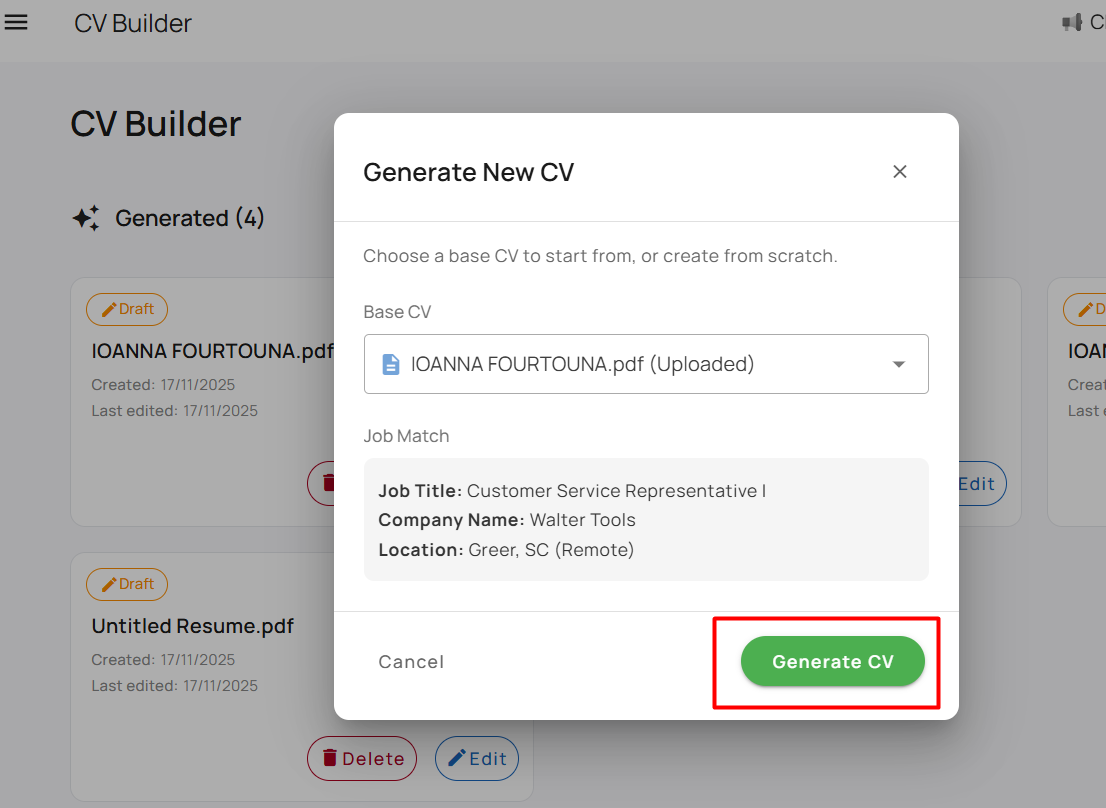The height and width of the screenshot is (808, 1106).
Task: Close the Generate New CV dialog
Action: click(x=899, y=172)
